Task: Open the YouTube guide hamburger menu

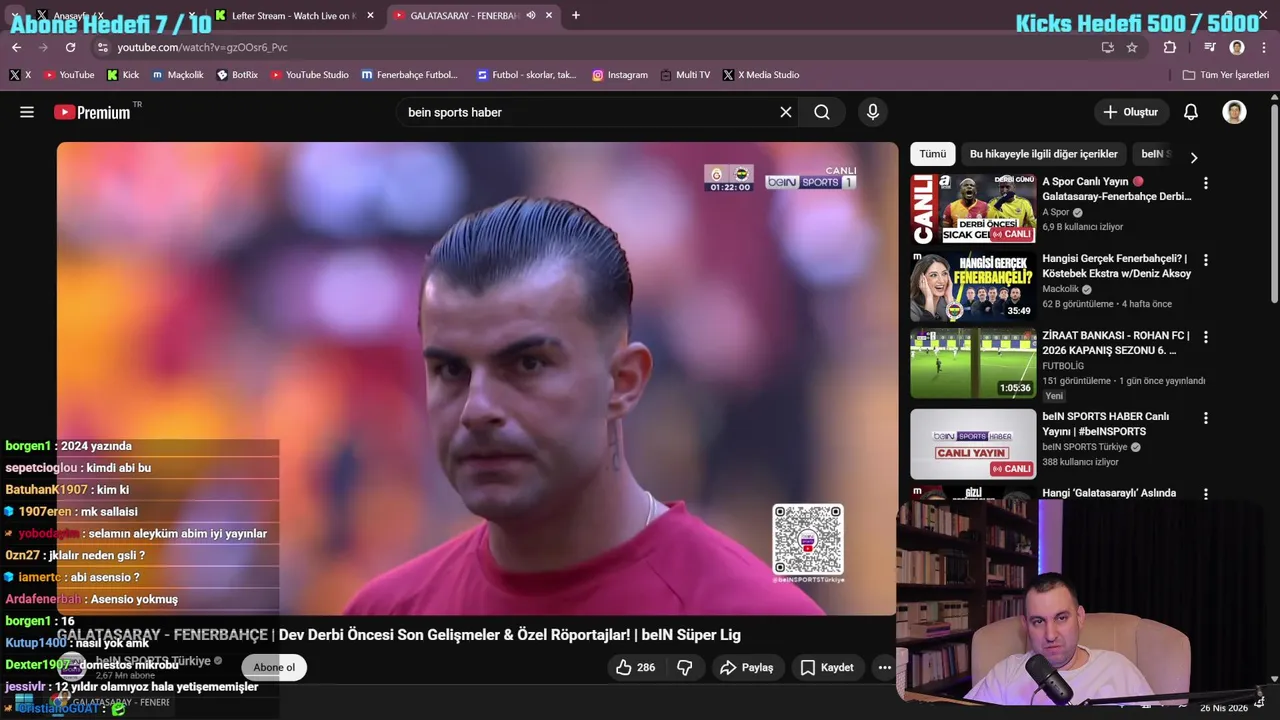Action: pyautogui.click(x=27, y=112)
